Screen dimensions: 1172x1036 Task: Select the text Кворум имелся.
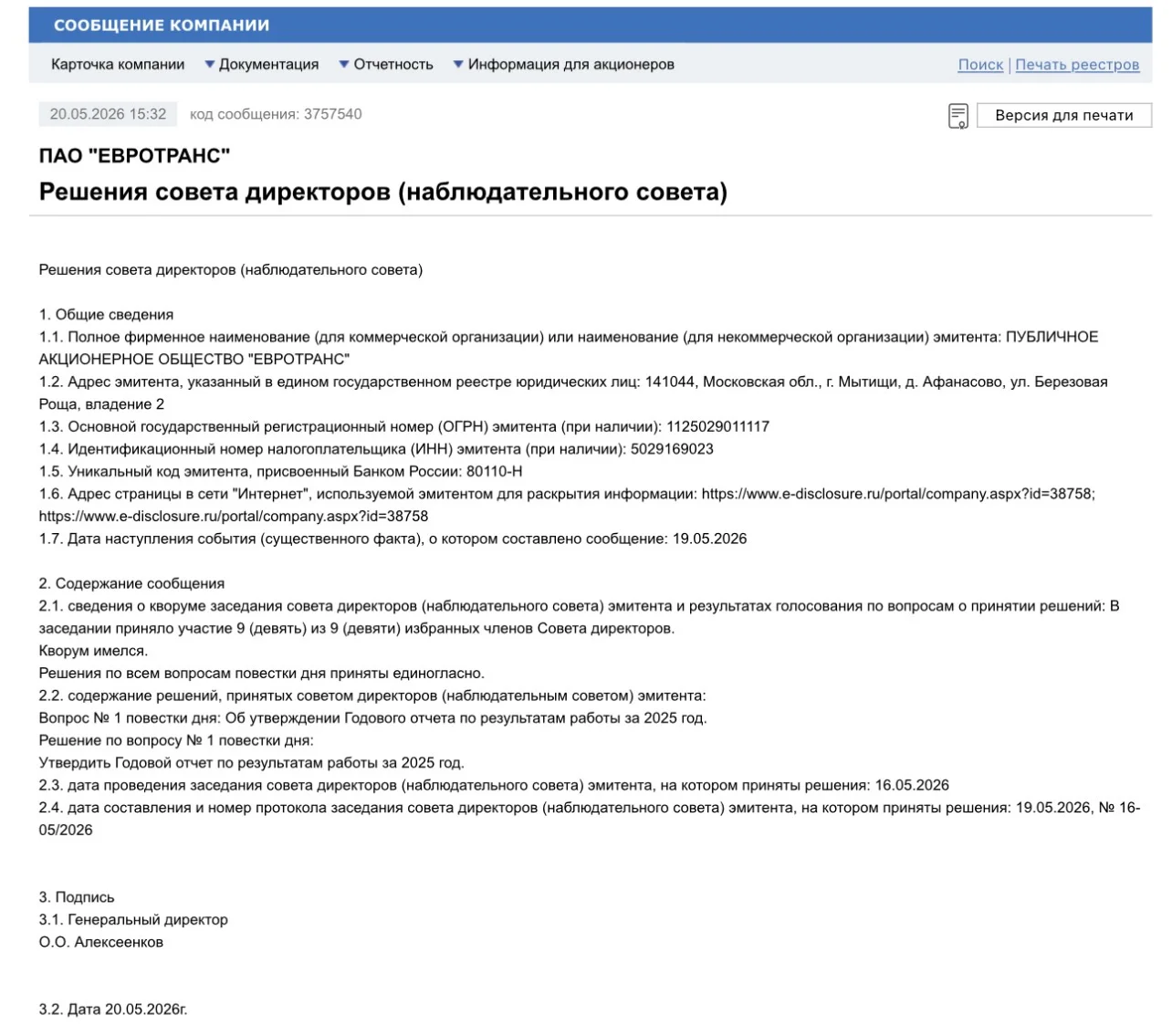[93, 651]
